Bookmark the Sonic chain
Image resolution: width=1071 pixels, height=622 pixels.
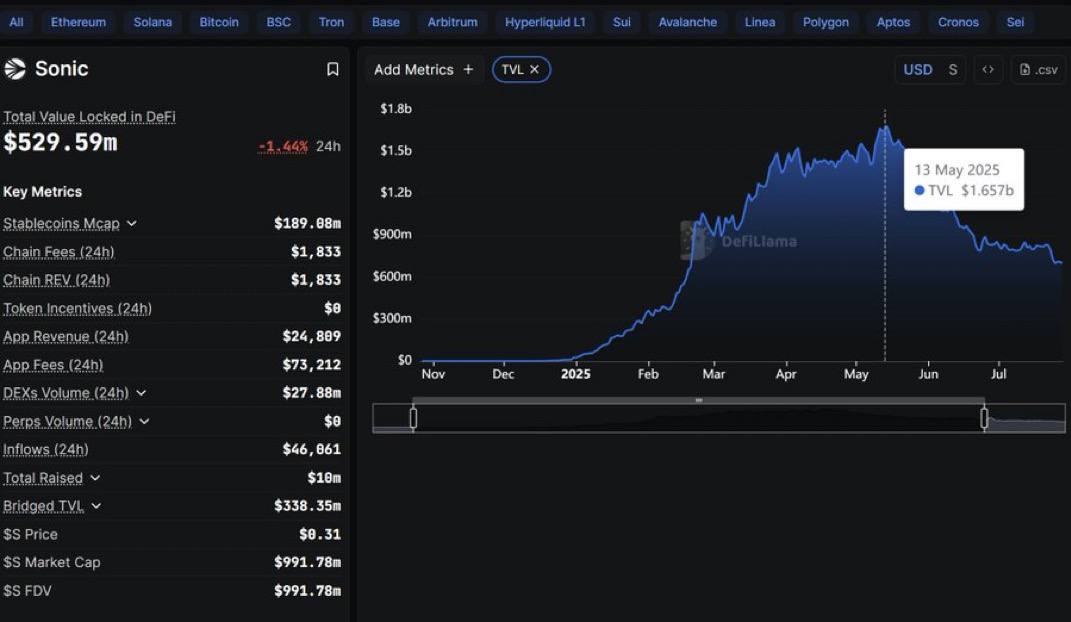333,69
